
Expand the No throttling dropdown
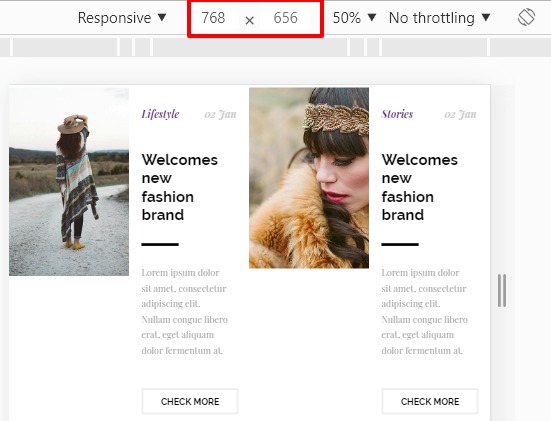point(439,18)
